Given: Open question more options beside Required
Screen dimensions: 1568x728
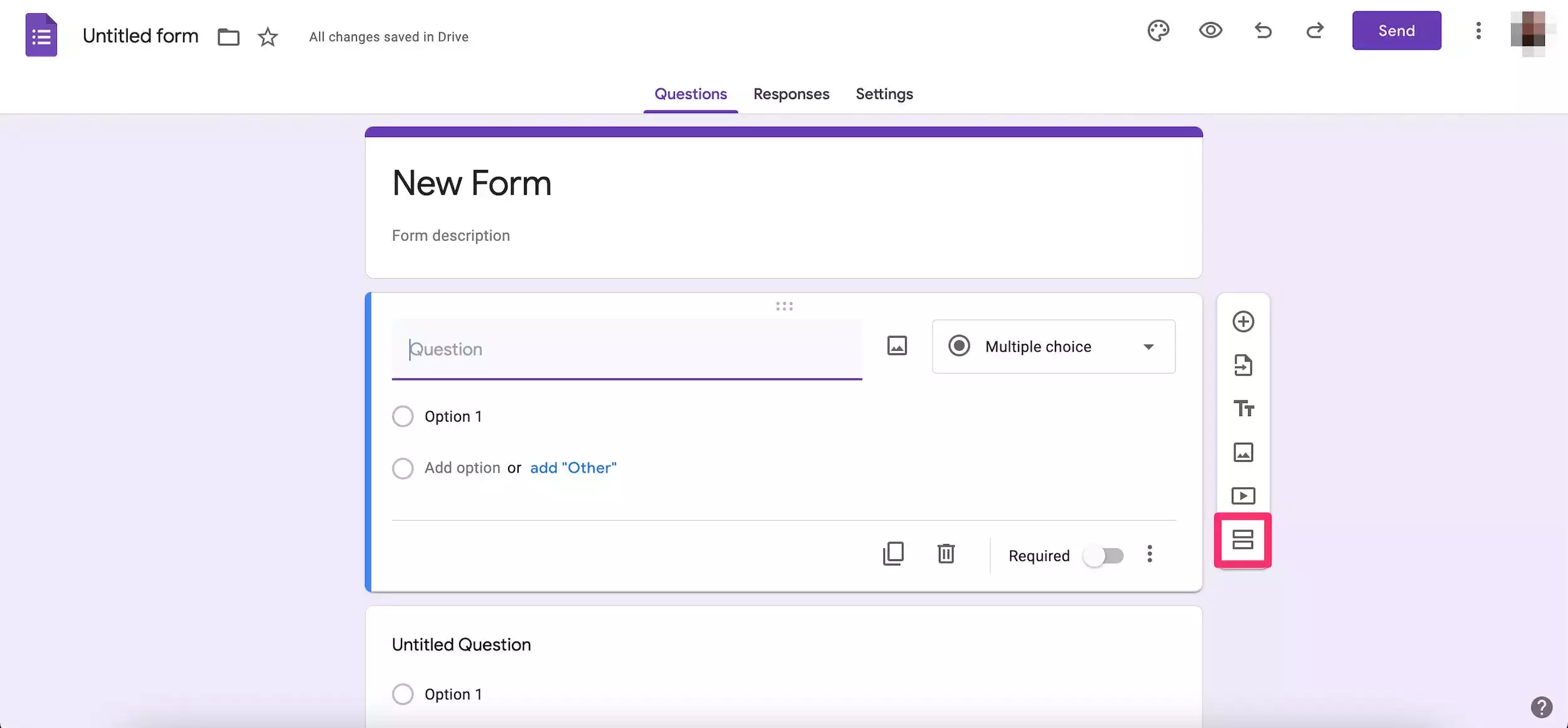Looking at the screenshot, I should click(1150, 554).
